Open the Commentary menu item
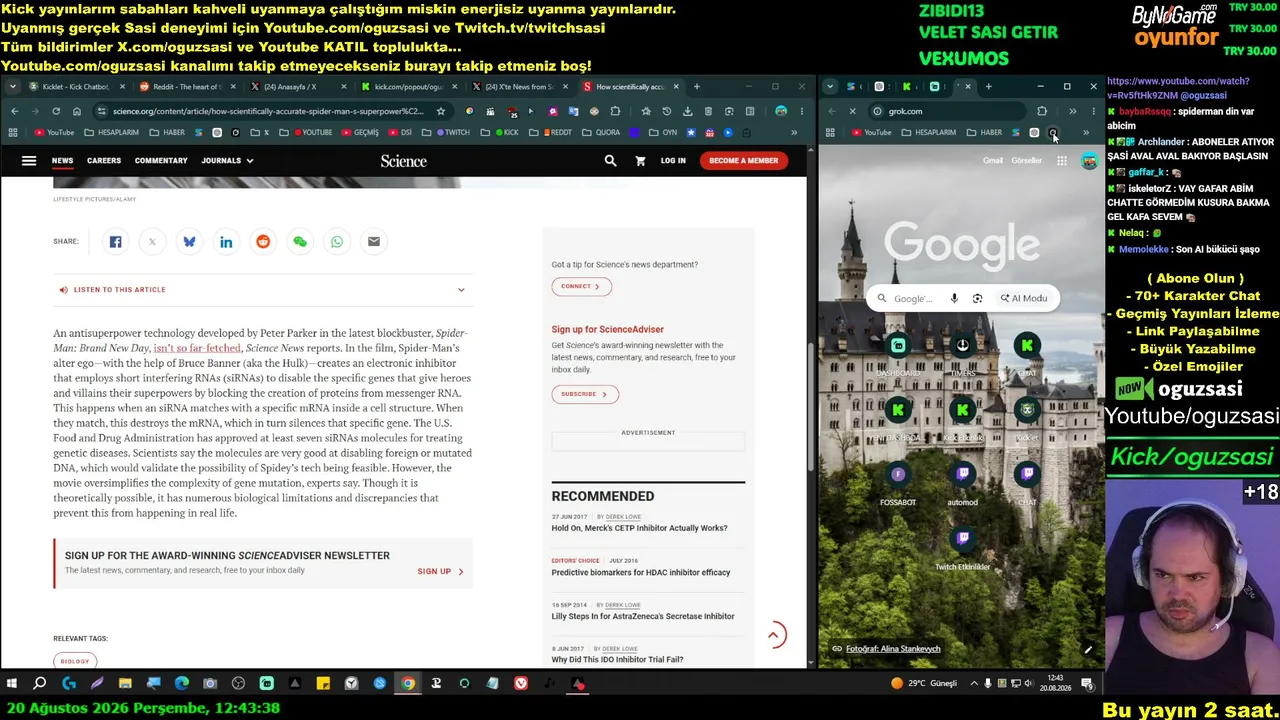This screenshot has width=1280, height=720. [161, 161]
